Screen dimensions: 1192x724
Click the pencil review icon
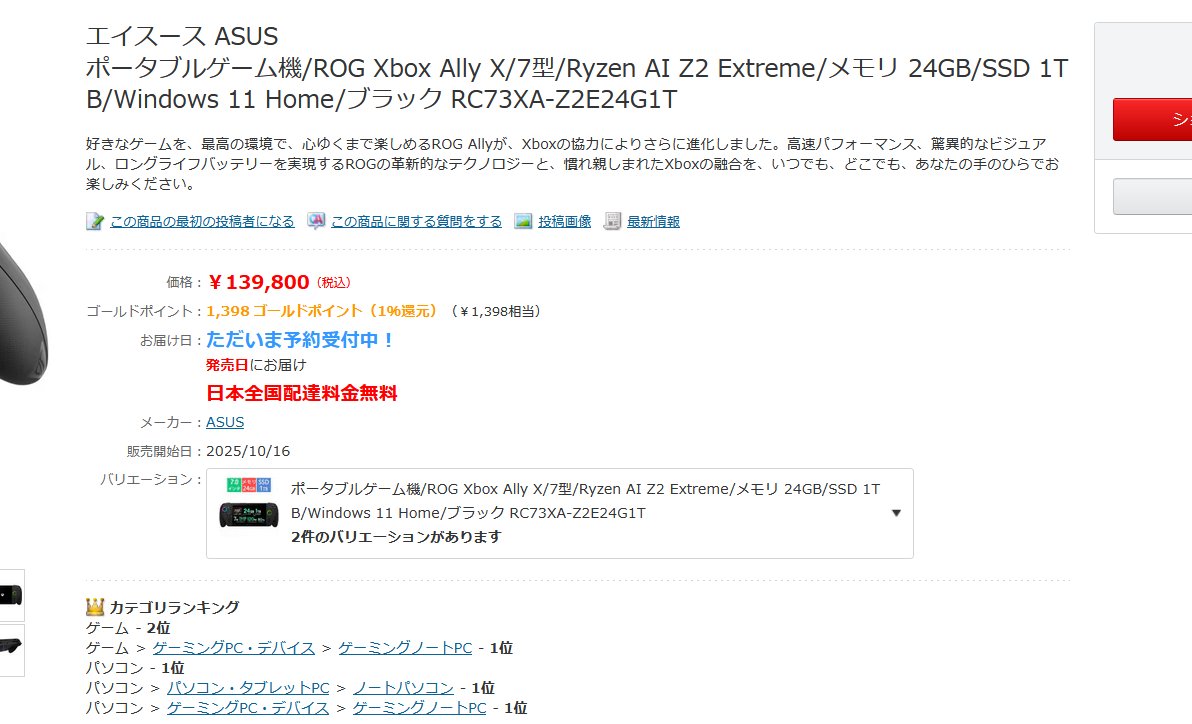tap(94, 221)
